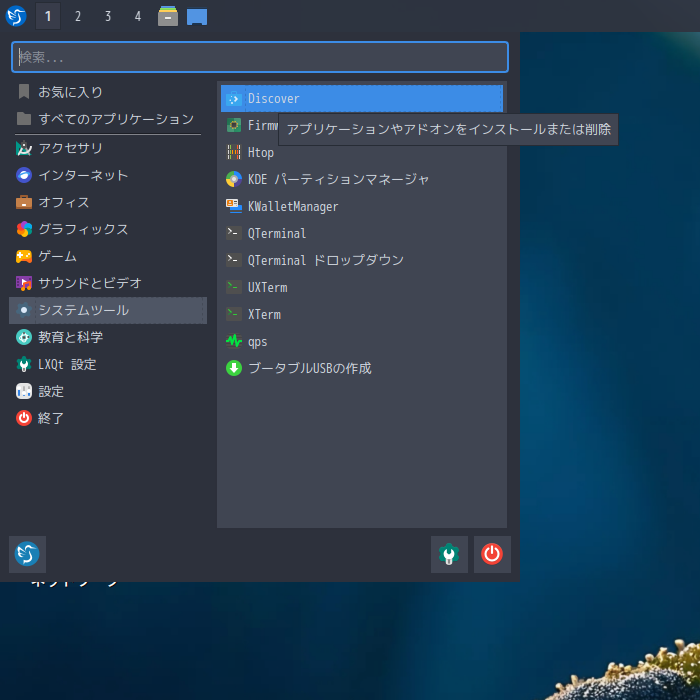Select お気に入り category
The width and height of the screenshot is (700, 700).
pyautogui.click(x=70, y=92)
